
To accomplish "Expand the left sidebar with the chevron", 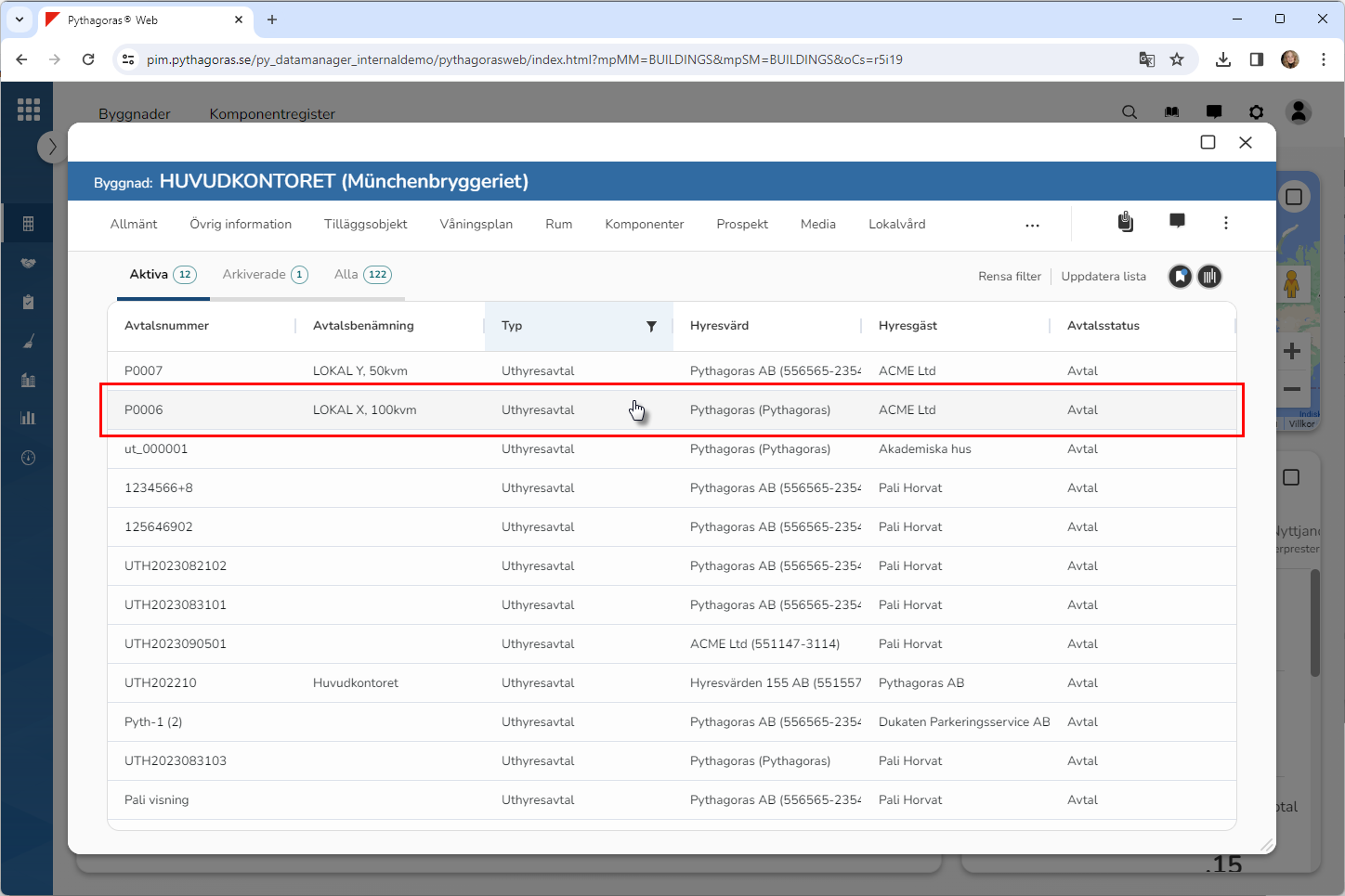I will point(52,147).
